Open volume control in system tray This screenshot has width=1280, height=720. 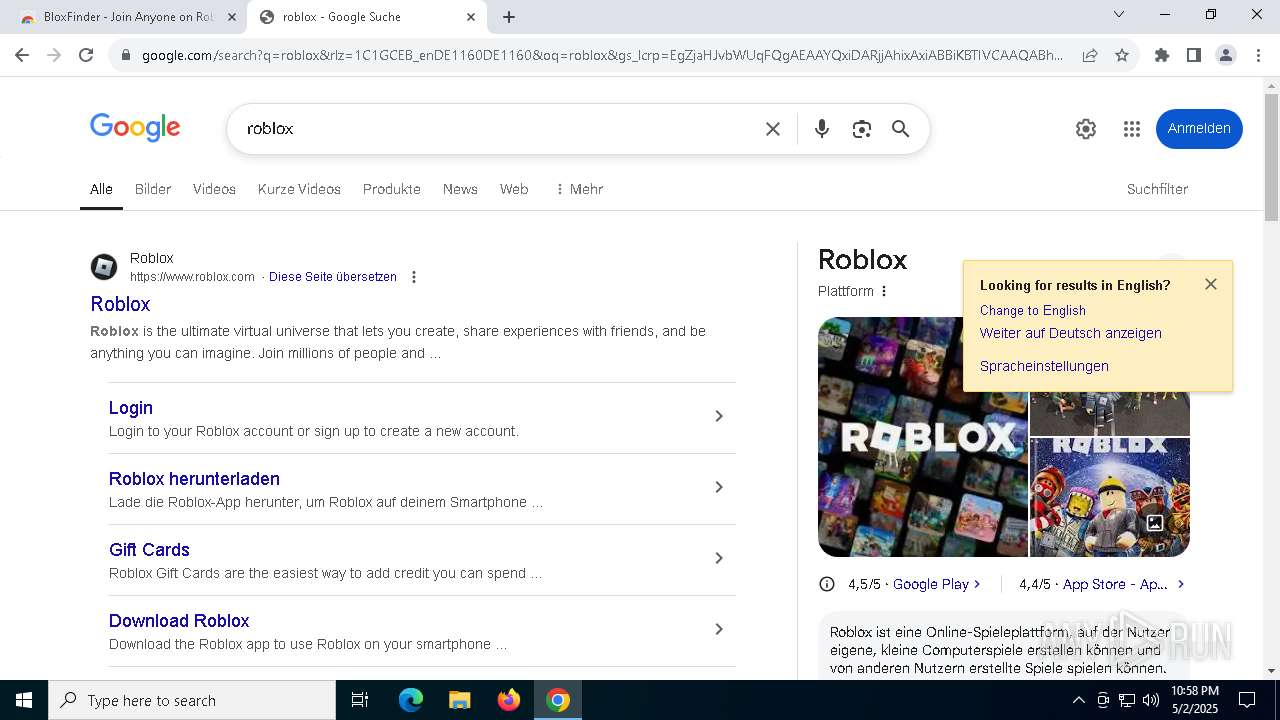point(1151,700)
